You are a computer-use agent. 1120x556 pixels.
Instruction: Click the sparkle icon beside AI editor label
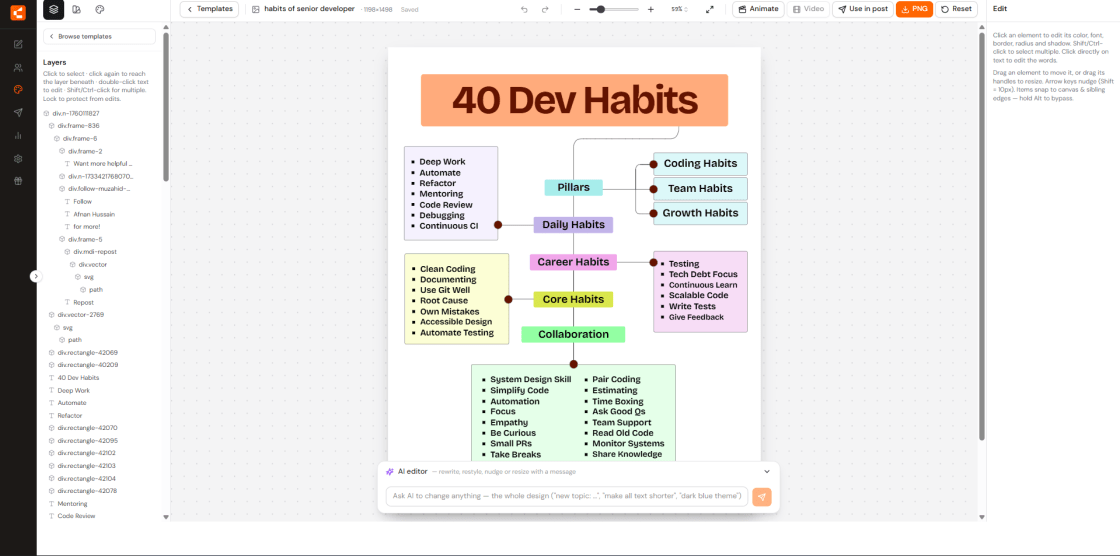pos(389,472)
